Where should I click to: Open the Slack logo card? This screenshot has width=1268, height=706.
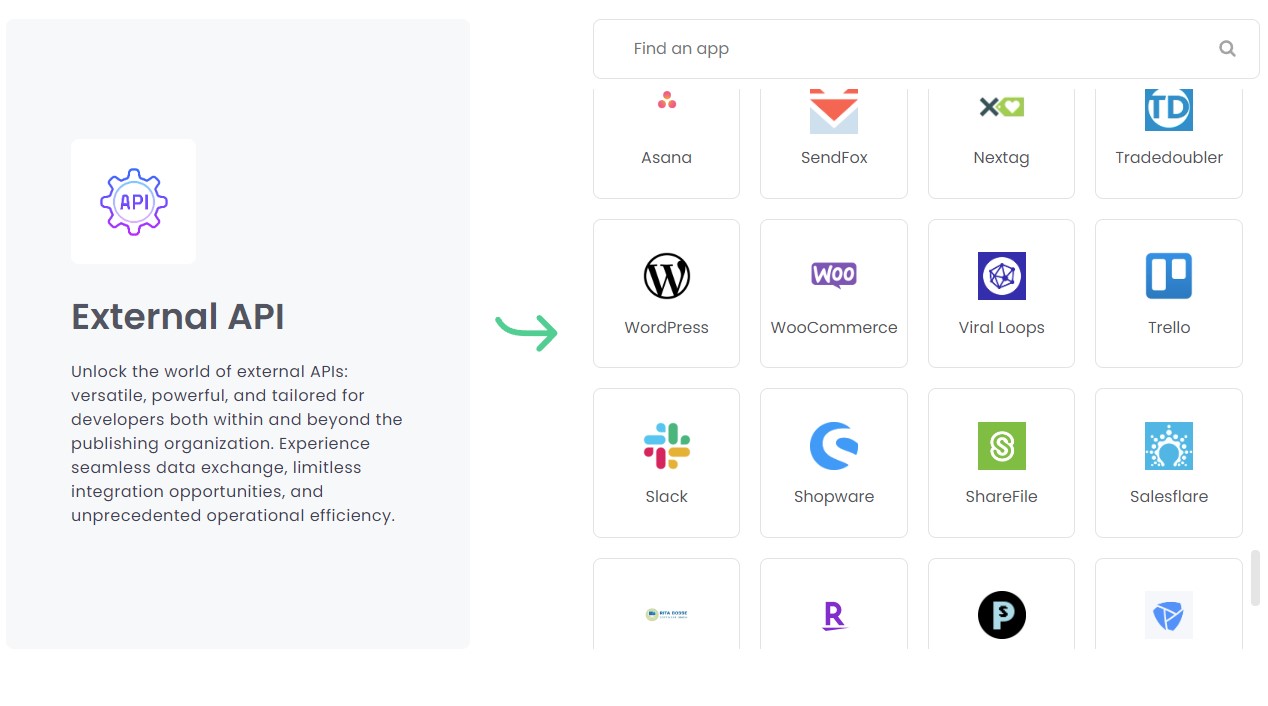tap(666, 463)
